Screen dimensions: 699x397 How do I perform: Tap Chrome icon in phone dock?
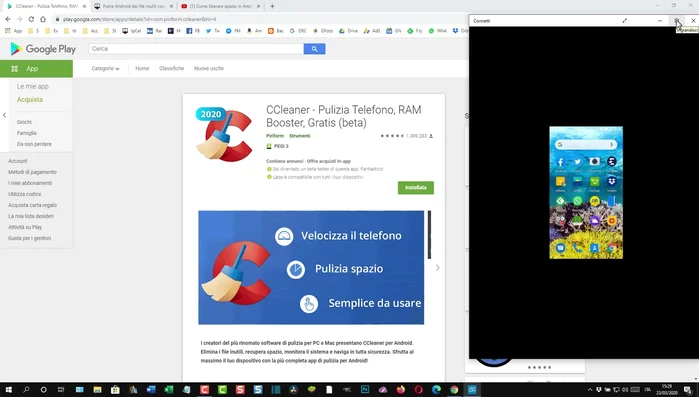pyautogui.click(x=612, y=248)
